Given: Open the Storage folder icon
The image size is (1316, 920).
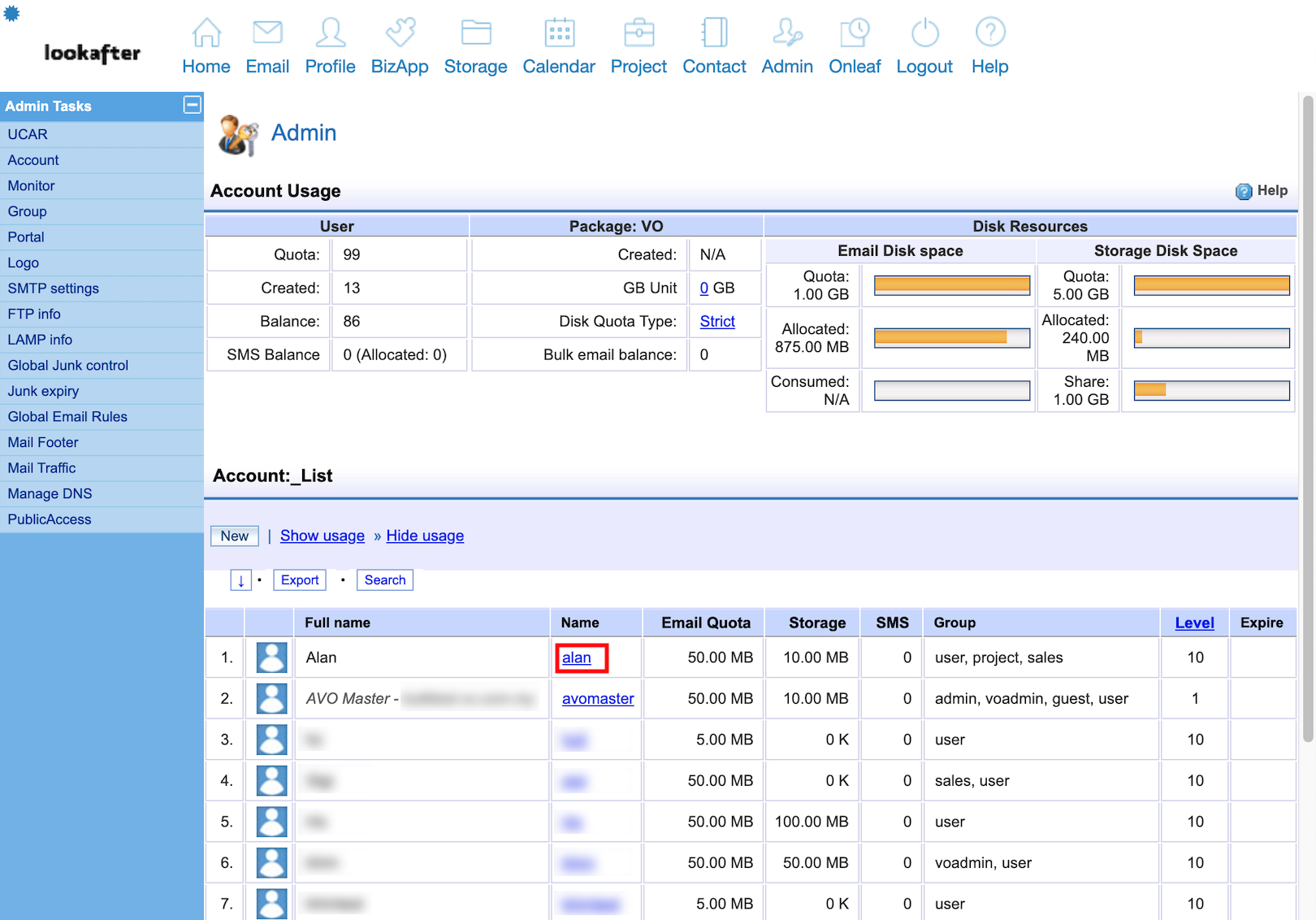Looking at the screenshot, I should click(x=475, y=33).
